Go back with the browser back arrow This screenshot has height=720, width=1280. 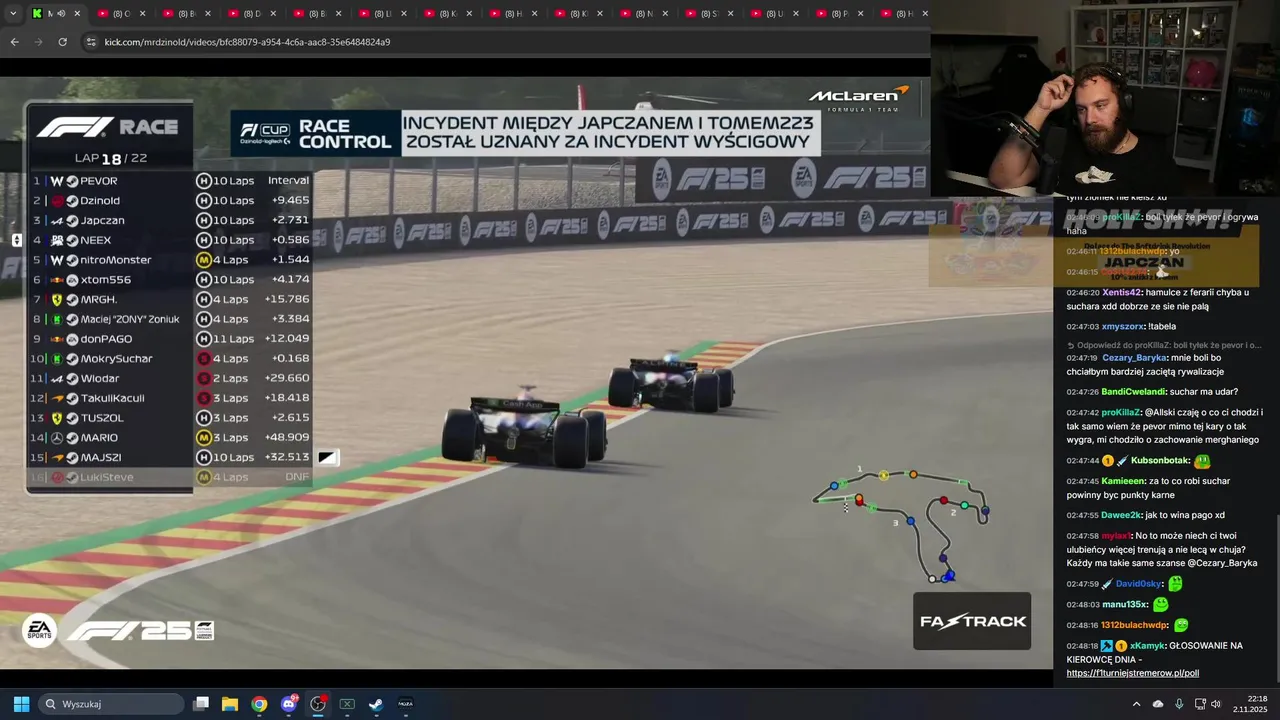tap(14, 42)
